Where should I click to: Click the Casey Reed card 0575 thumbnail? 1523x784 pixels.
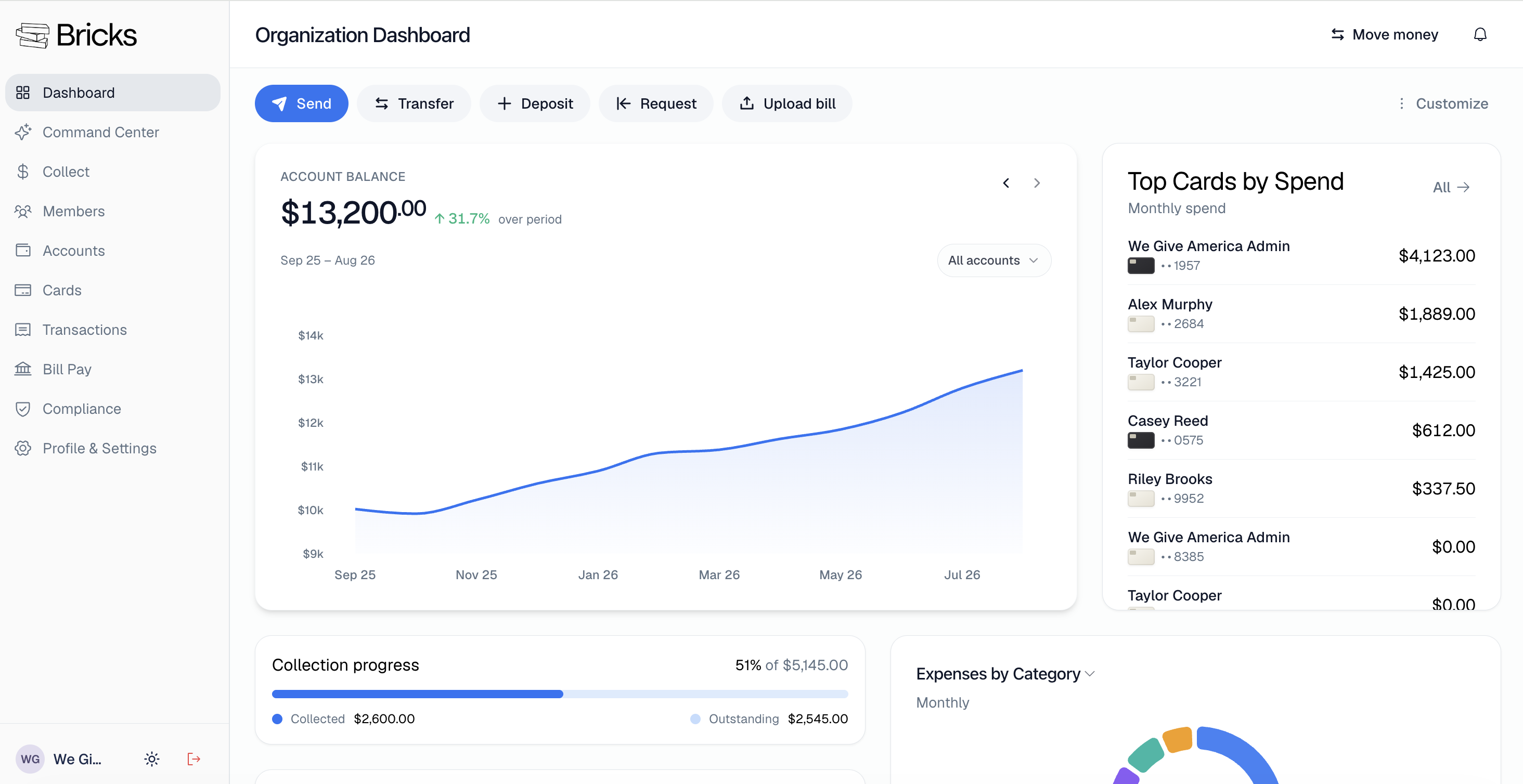point(1141,440)
